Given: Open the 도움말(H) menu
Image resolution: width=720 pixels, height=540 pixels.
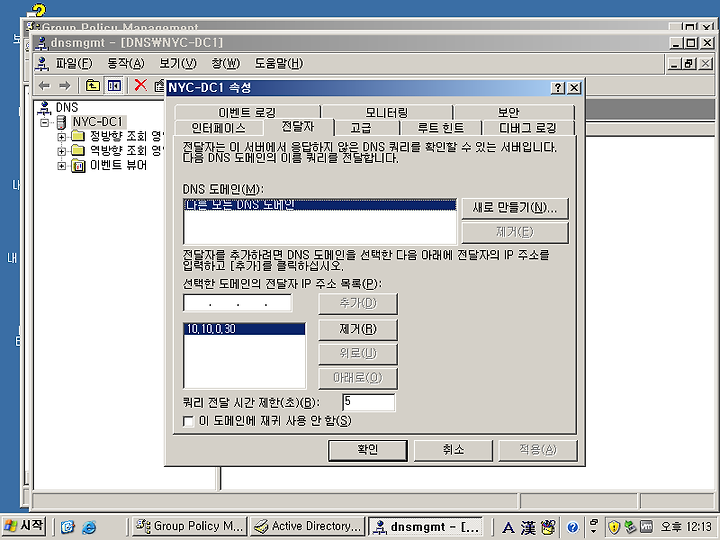Looking at the screenshot, I should point(279,63).
